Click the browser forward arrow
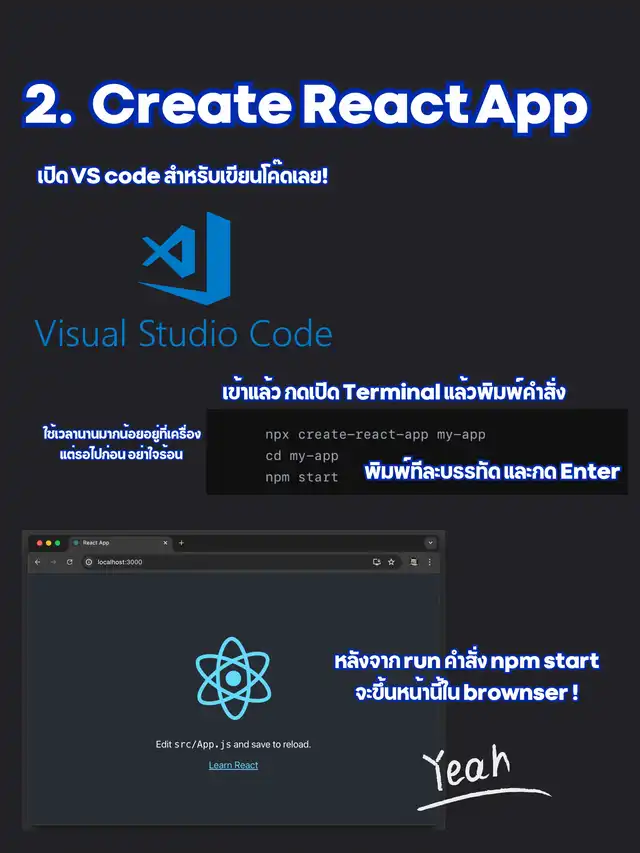 (x=53, y=563)
